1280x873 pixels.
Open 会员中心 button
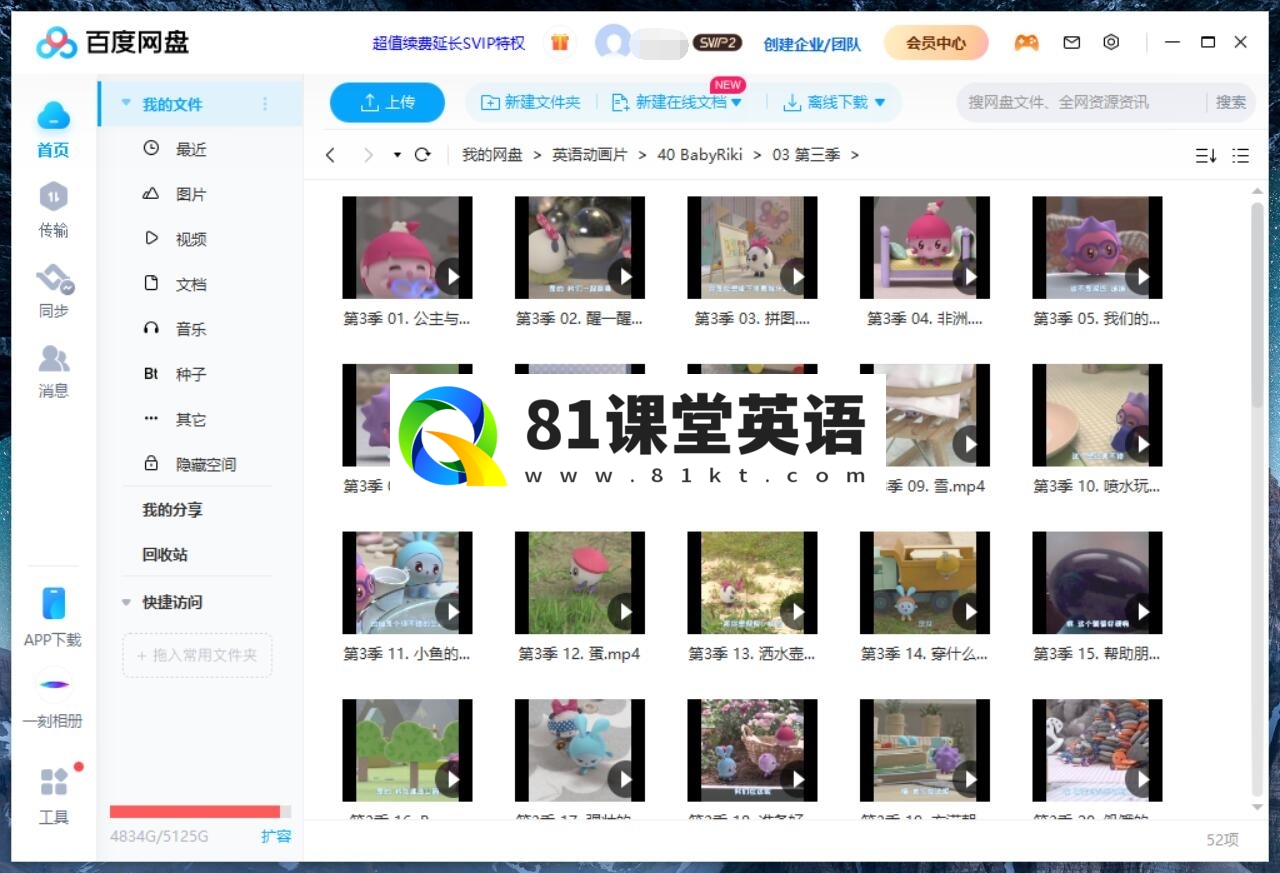(x=936, y=43)
